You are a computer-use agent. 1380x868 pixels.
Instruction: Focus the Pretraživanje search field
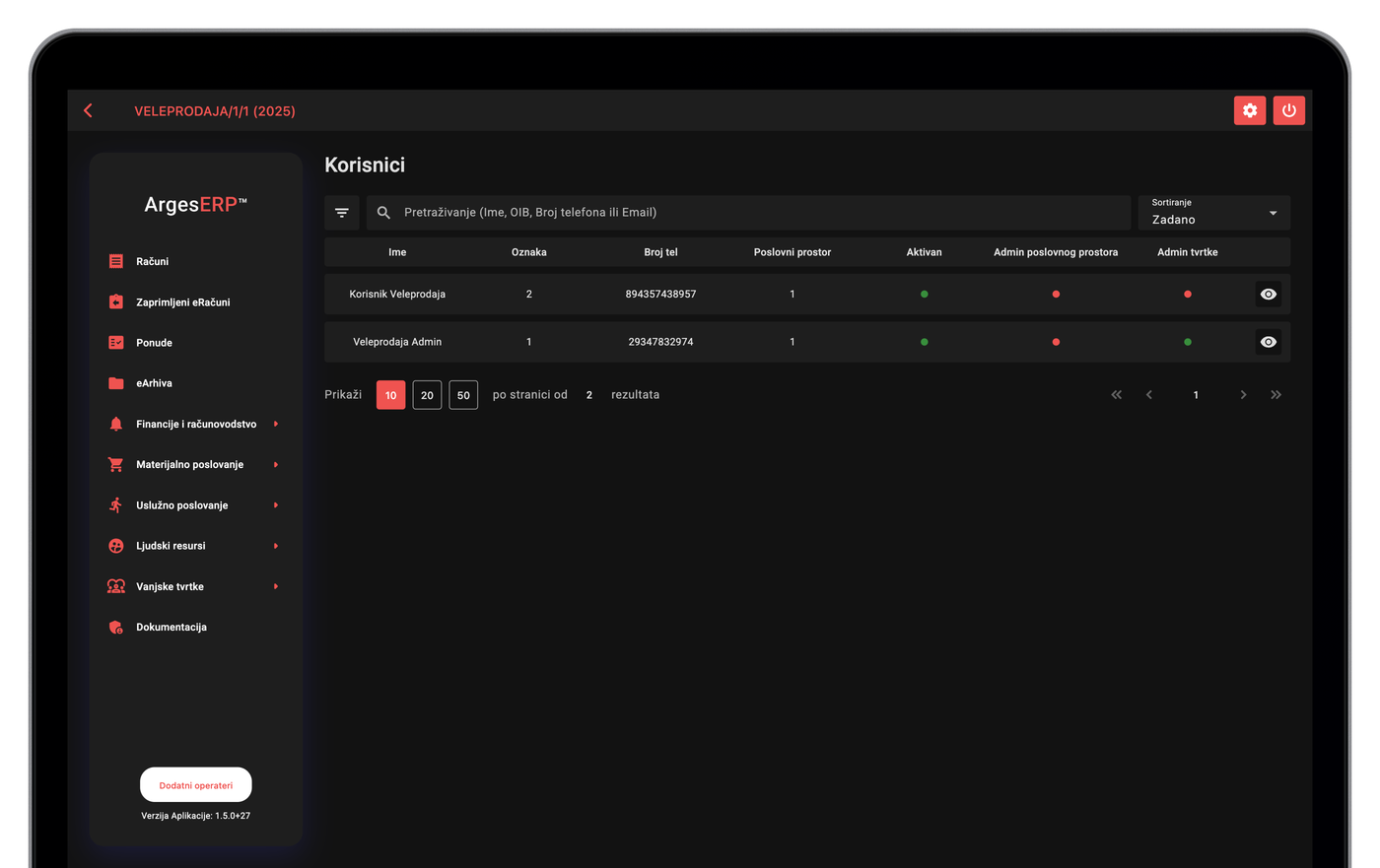tap(748, 213)
